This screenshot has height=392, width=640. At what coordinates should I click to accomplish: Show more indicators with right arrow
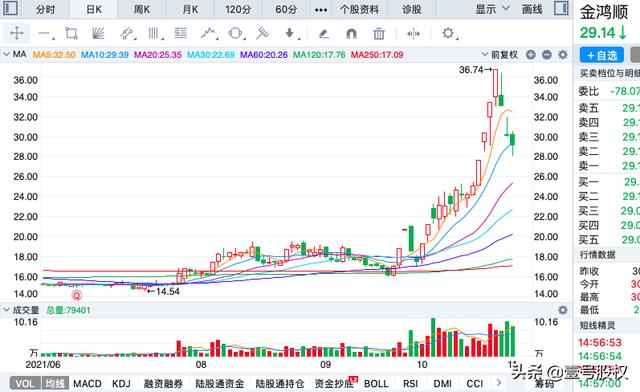(x=499, y=383)
